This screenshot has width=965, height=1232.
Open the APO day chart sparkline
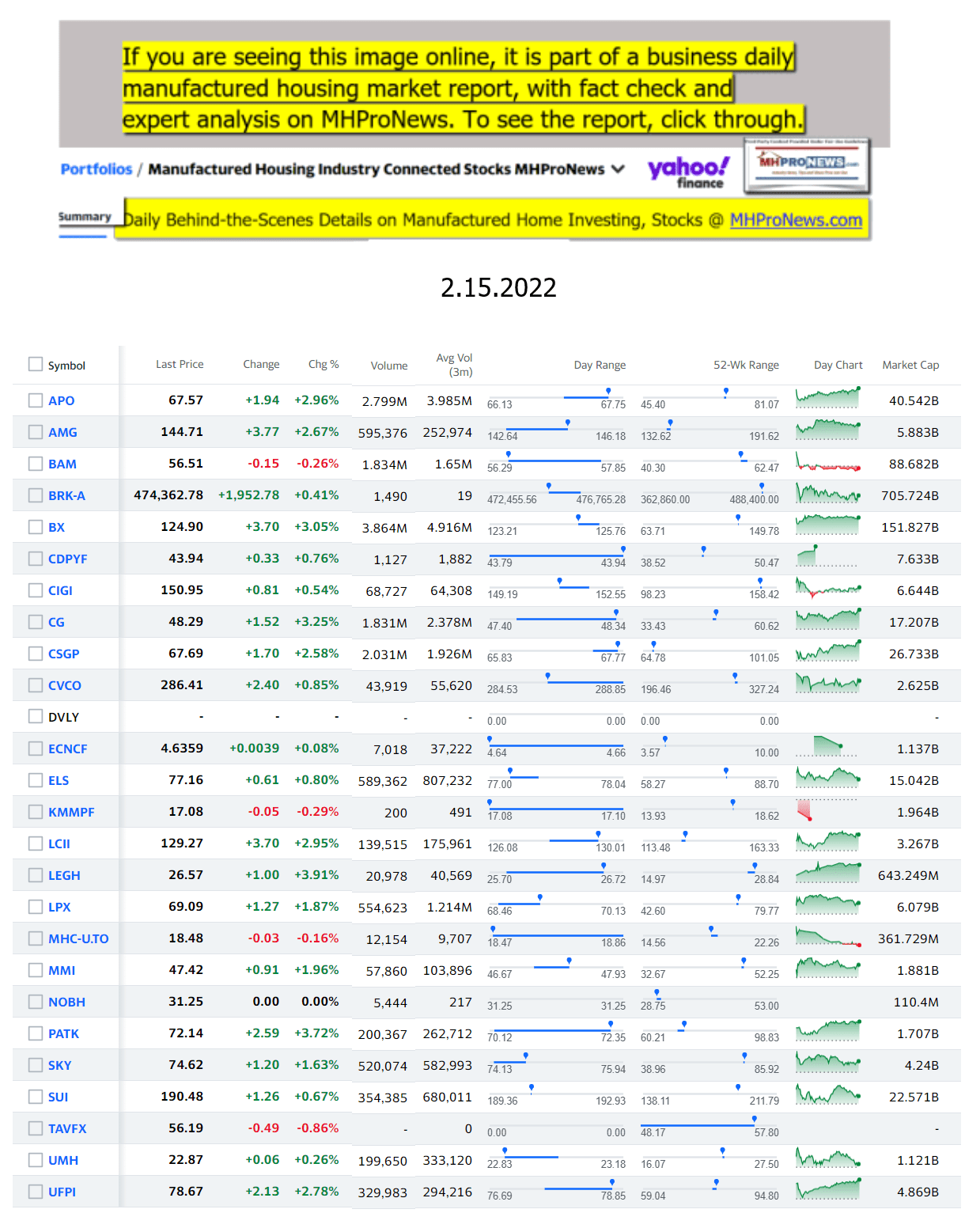[x=828, y=397]
